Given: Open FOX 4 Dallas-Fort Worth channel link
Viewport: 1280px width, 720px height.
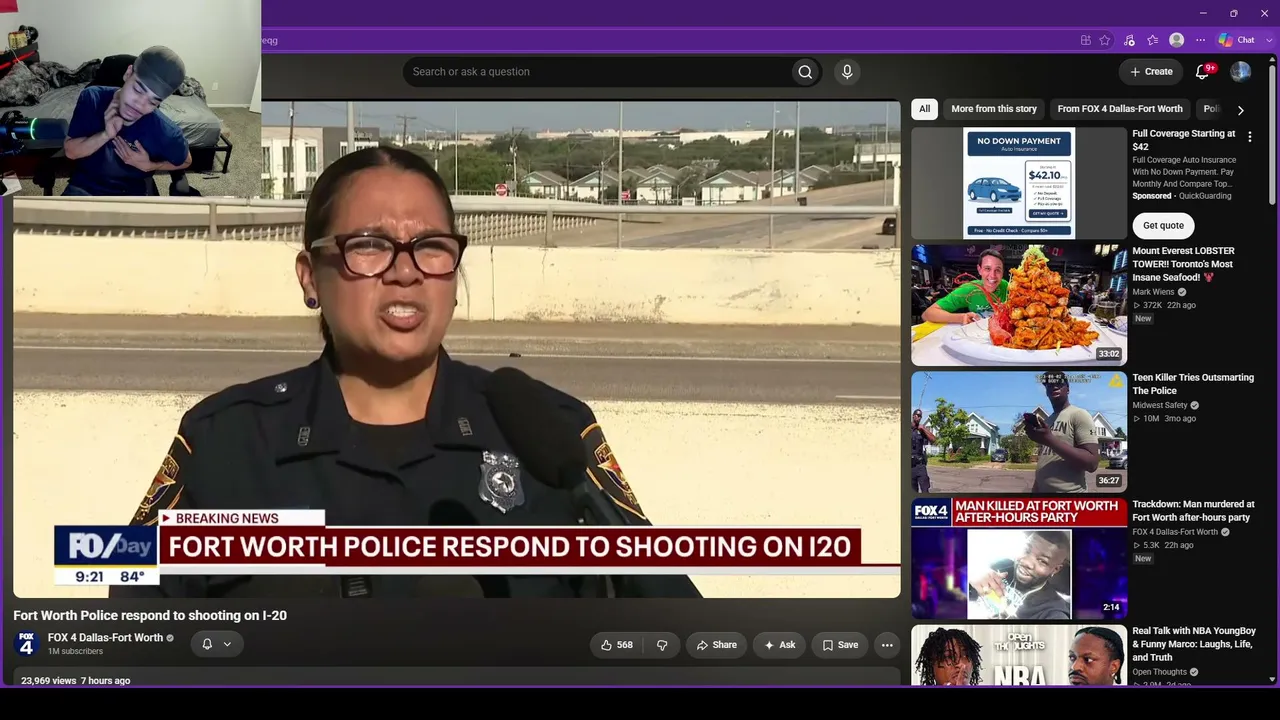Looking at the screenshot, I should click(x=105, y=638).
